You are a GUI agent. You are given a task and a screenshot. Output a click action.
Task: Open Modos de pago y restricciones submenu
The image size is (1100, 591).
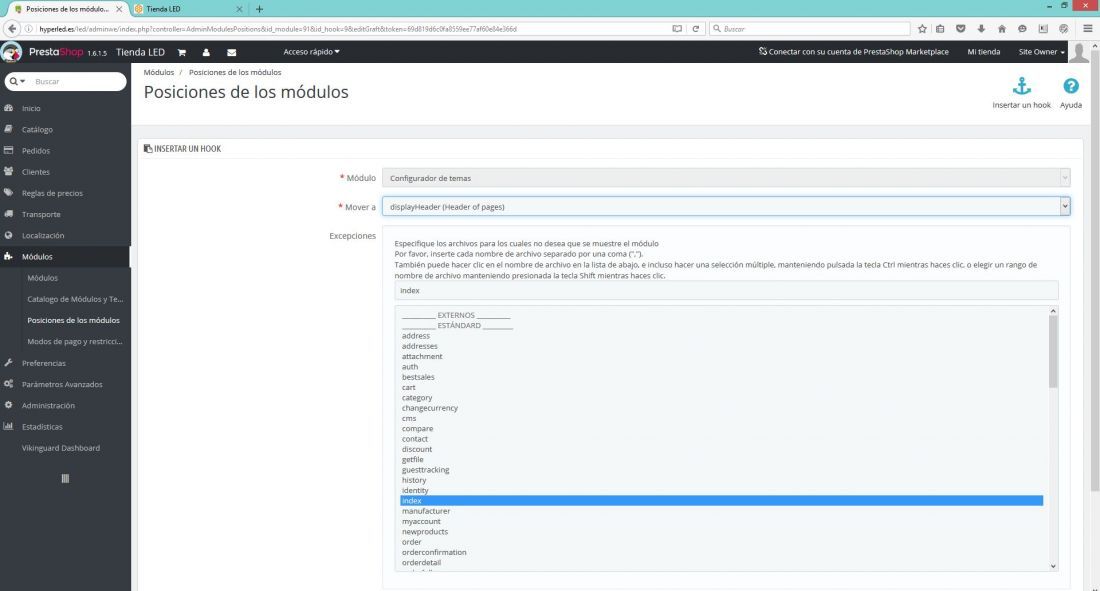tap(74, 342)
